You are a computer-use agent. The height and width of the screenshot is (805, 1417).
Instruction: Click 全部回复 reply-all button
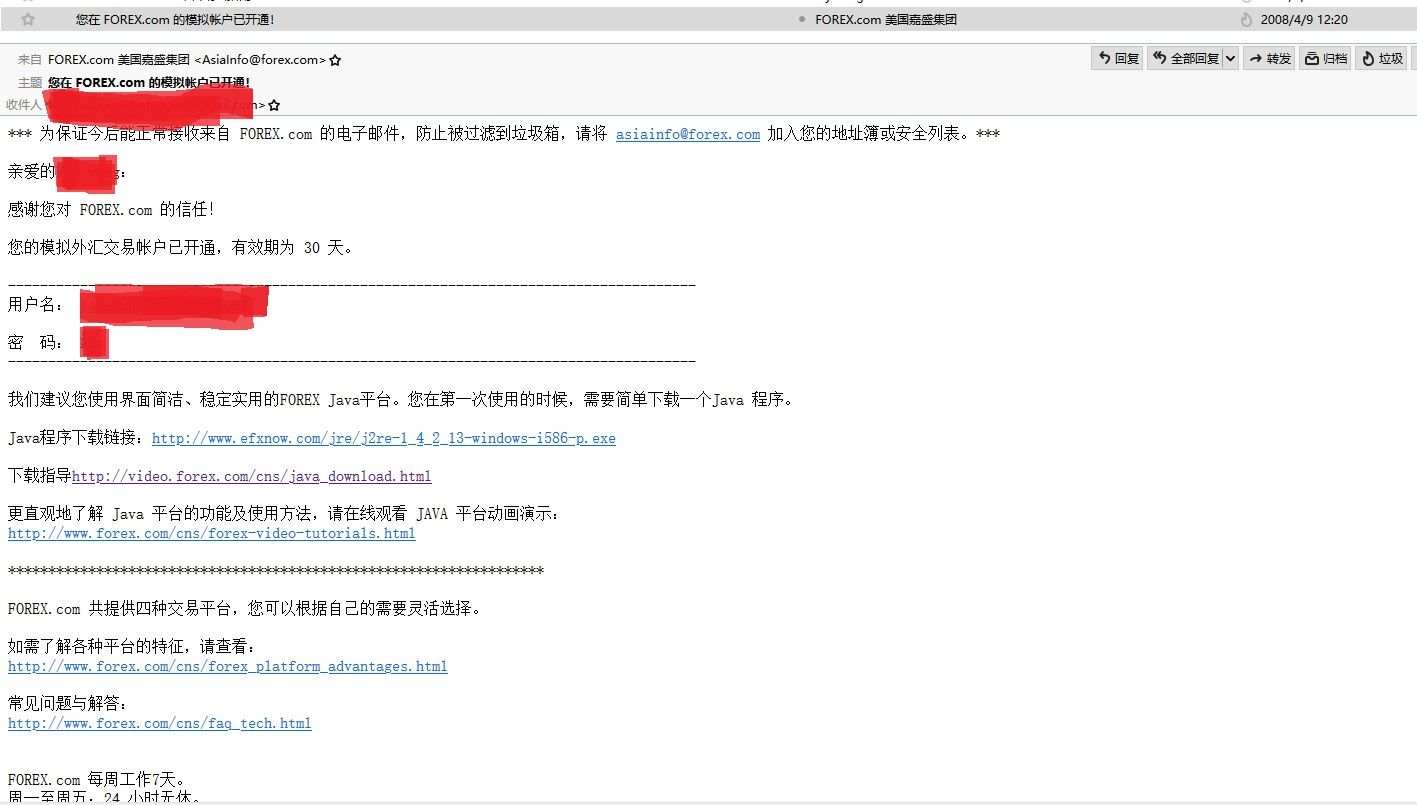[1185, 58]
